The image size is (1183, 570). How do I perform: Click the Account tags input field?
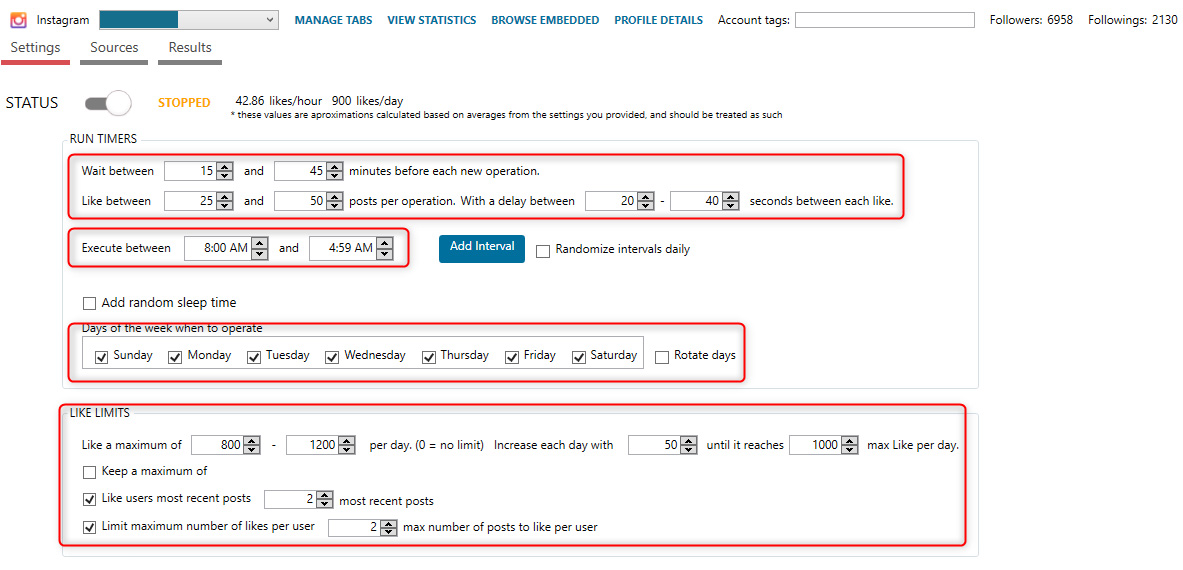[885, 20]
